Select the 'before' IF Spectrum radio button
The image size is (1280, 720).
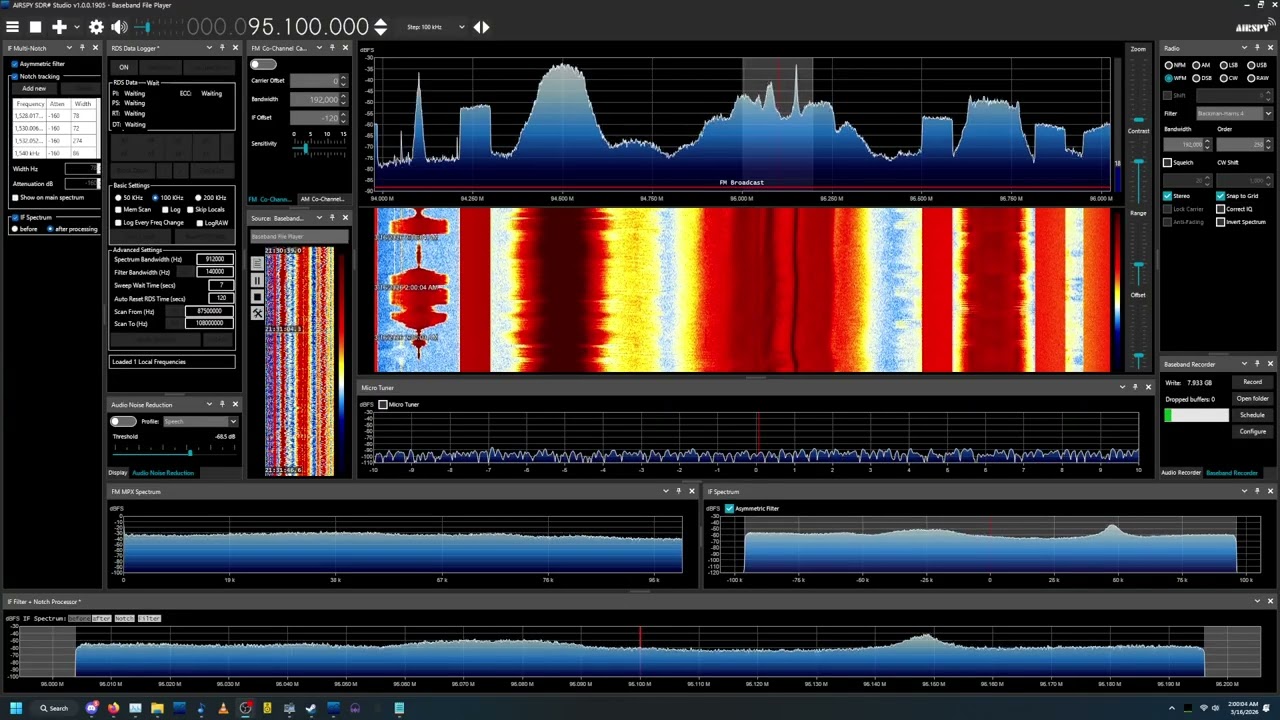[x=14, y=229]
